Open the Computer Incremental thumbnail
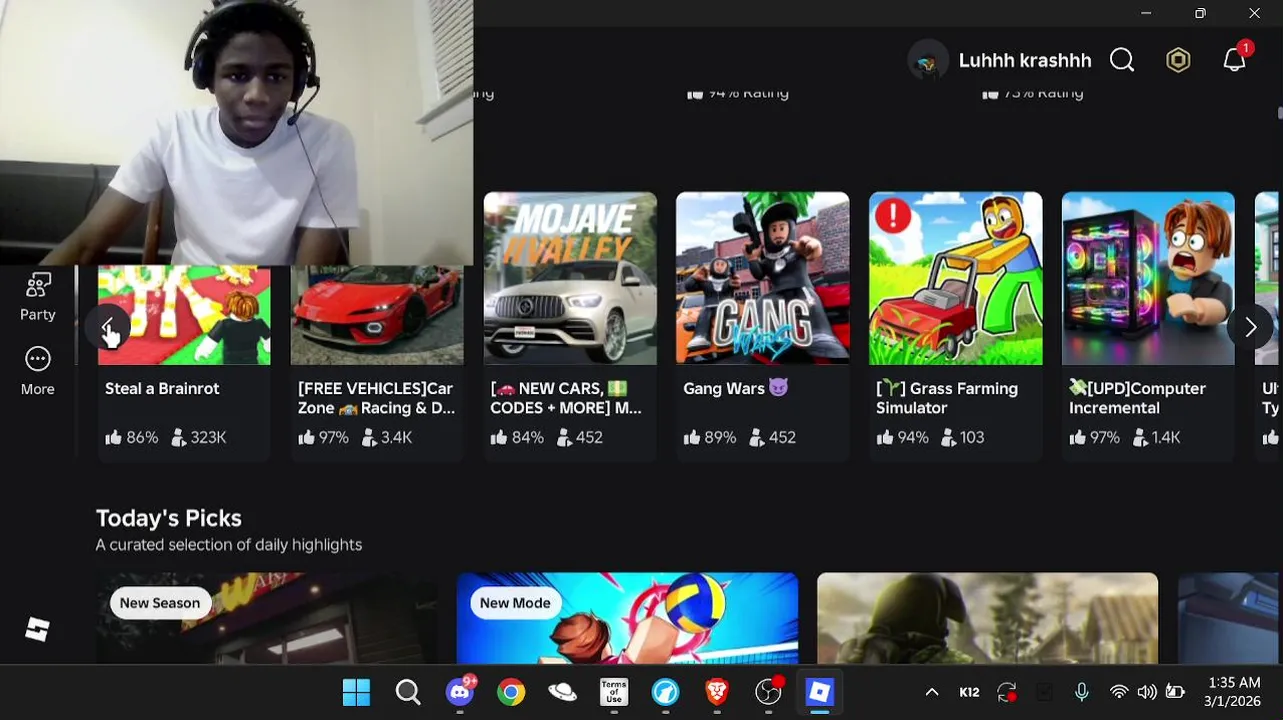This screenshot has width=1283, height=720. coord(1148,278)
